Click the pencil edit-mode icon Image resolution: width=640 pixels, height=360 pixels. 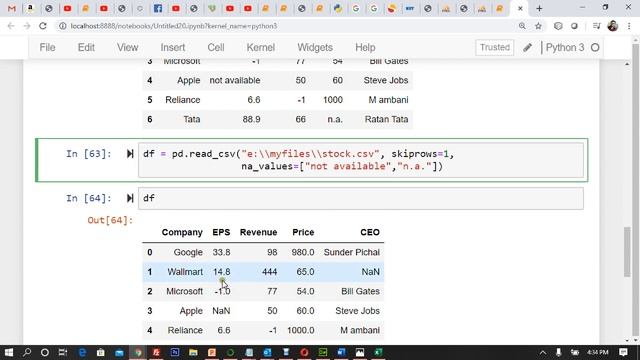pyautogui.click(x=527, y=47)
